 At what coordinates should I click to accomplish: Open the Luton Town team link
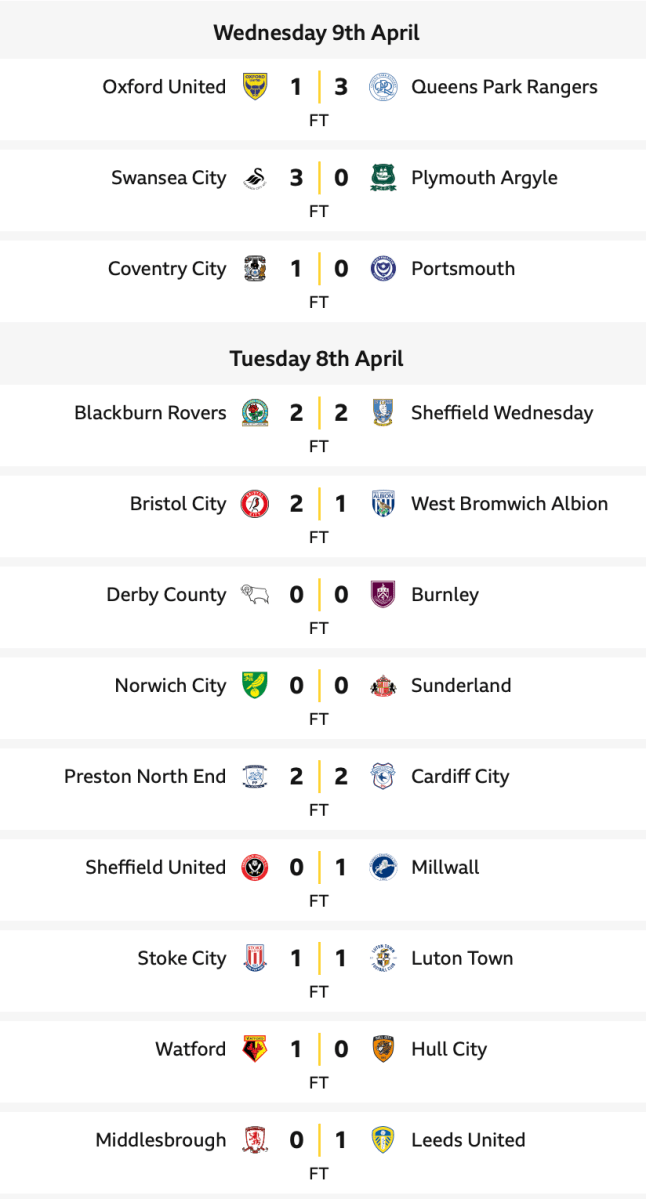pyautogui.click(x=462, y=959)
